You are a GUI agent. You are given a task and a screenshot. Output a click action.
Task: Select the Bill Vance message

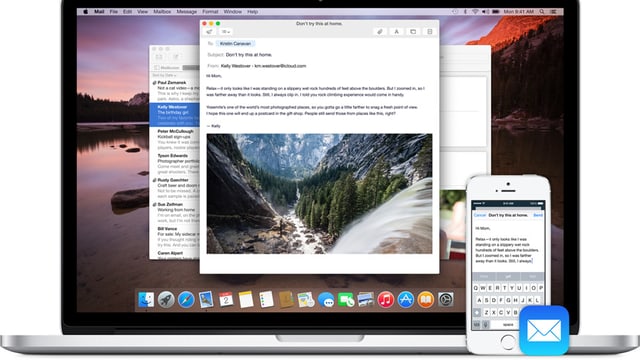coord(175,237)
